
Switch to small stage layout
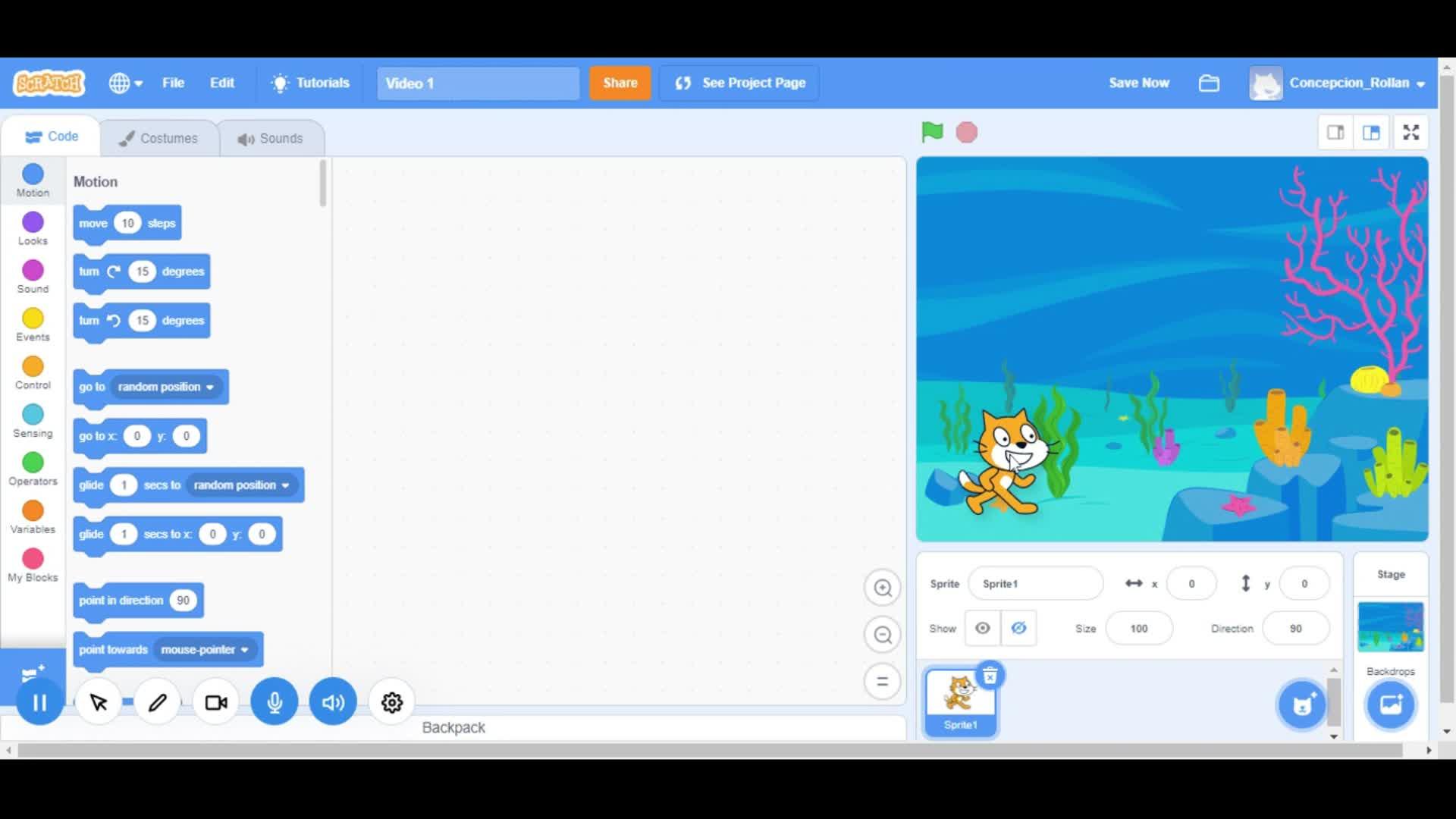pos(1335,133)
